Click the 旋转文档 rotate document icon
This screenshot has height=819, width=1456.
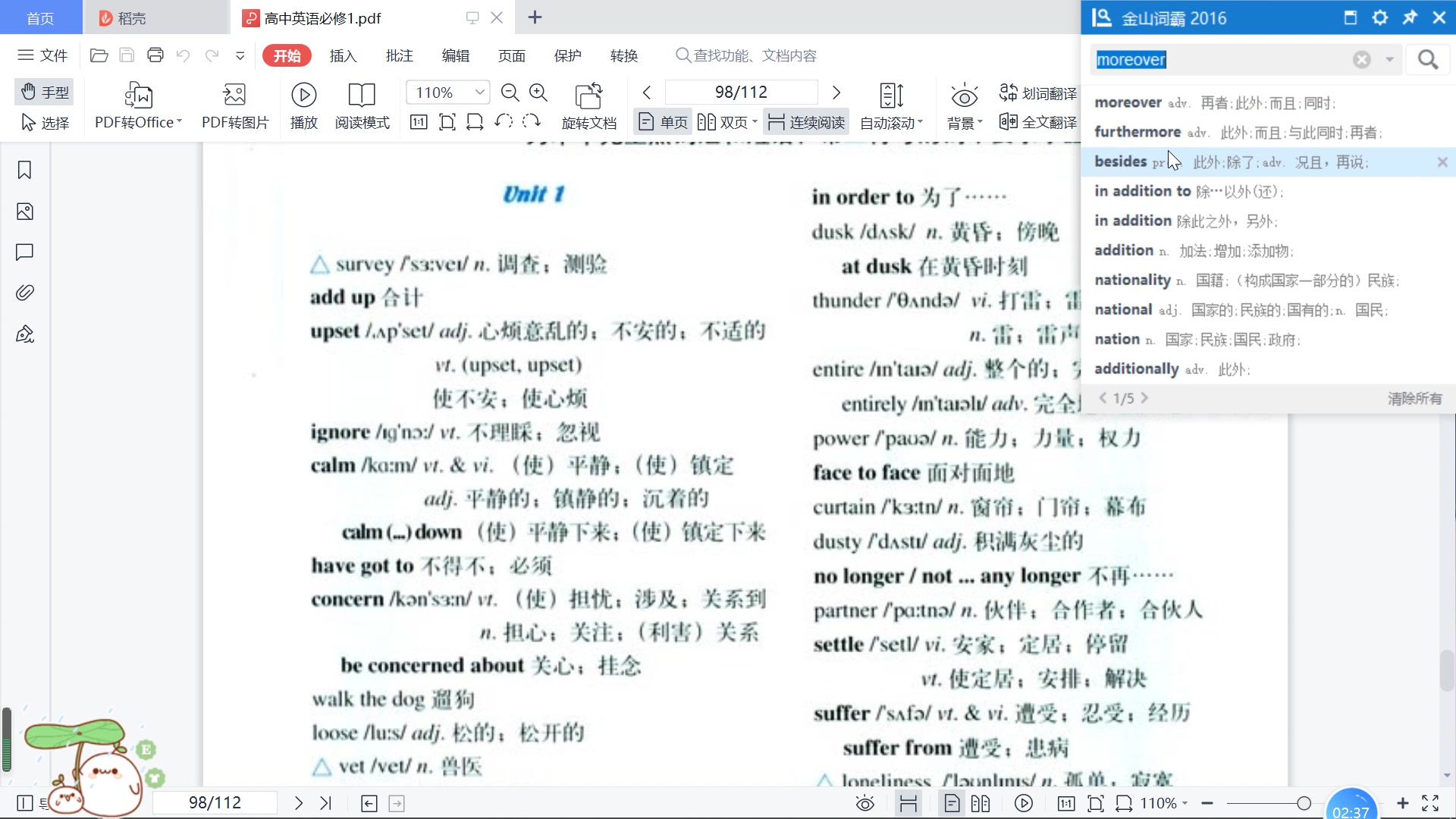588,96
